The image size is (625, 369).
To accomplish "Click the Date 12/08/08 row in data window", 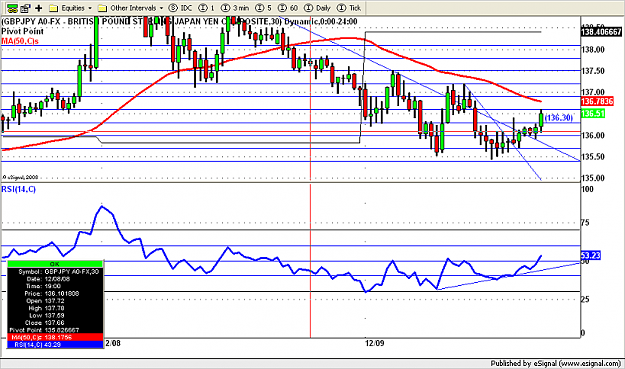I will click(55, 279).
